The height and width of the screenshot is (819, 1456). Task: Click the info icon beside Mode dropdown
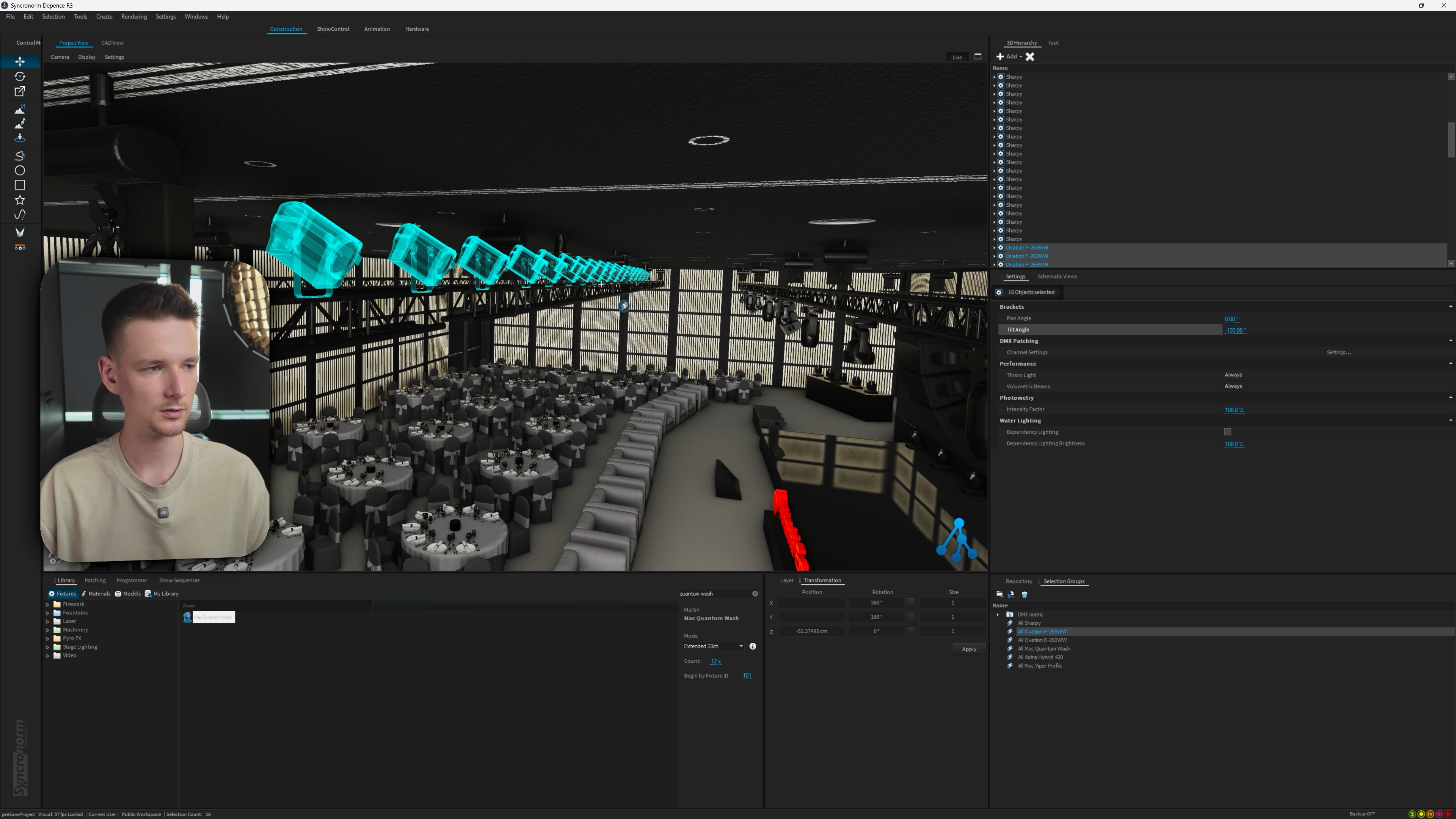(752, 646)
